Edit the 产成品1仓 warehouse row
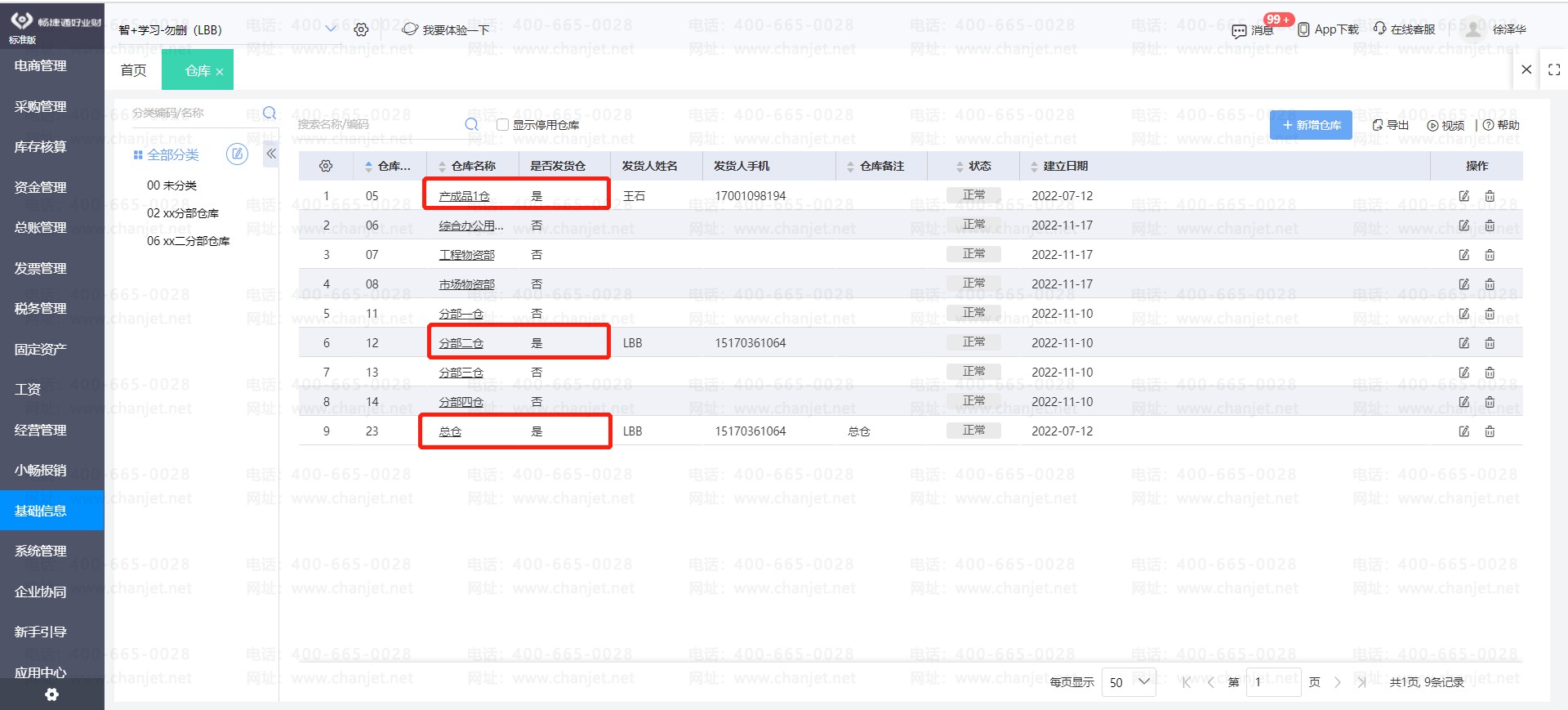The height and width of the screenshot is (710, 1568). click(1464, 196)
